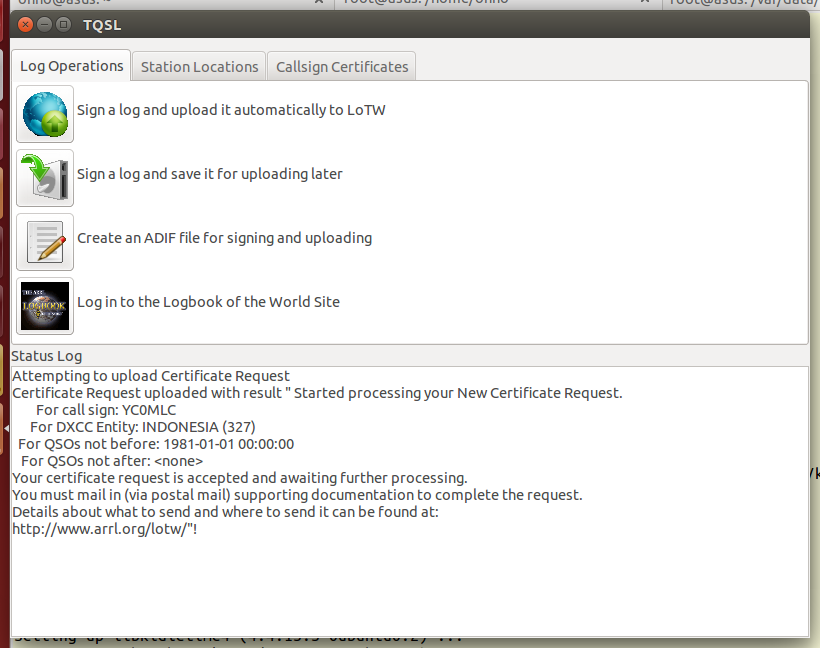This screenshot has width=820, height=648.
Task: Click 'Your certificate request is accepted' line
Action: pyautogui.click(x=240, y=478)
